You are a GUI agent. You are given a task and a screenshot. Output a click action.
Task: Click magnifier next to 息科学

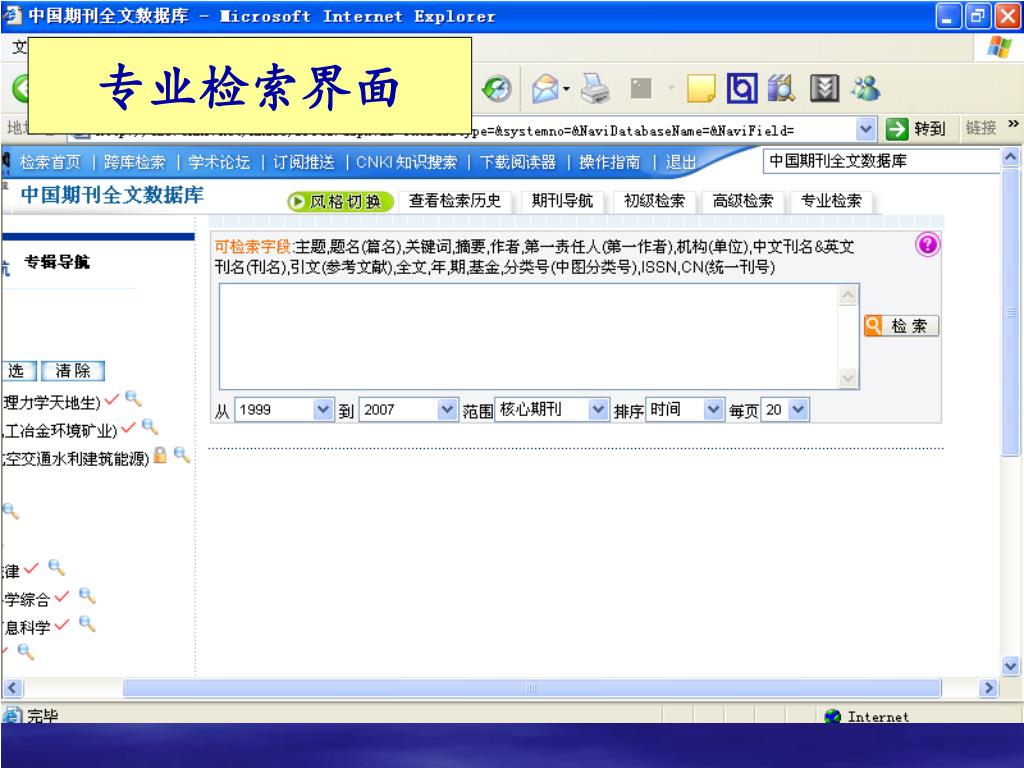[x=88, y=624]
